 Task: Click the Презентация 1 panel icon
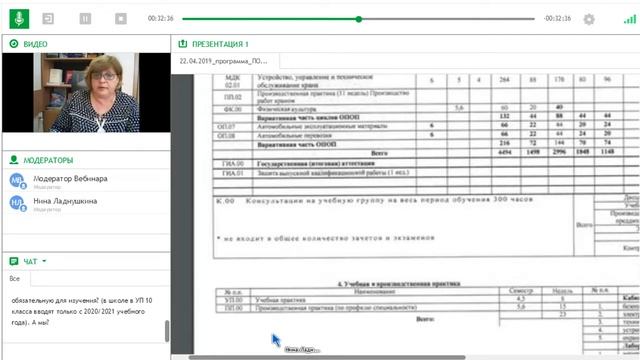(183, 44)
